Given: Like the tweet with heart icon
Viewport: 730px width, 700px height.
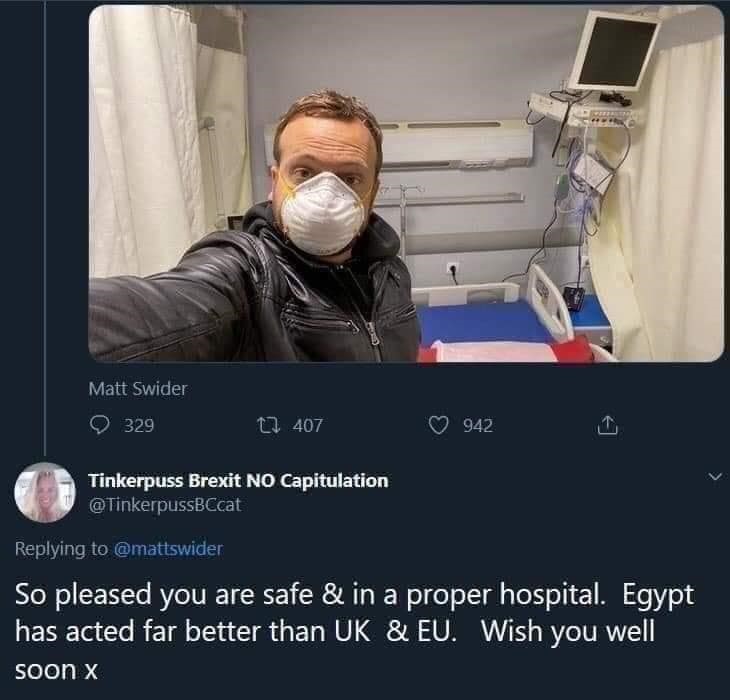Looking at the screenshot, I should [436, 426].
